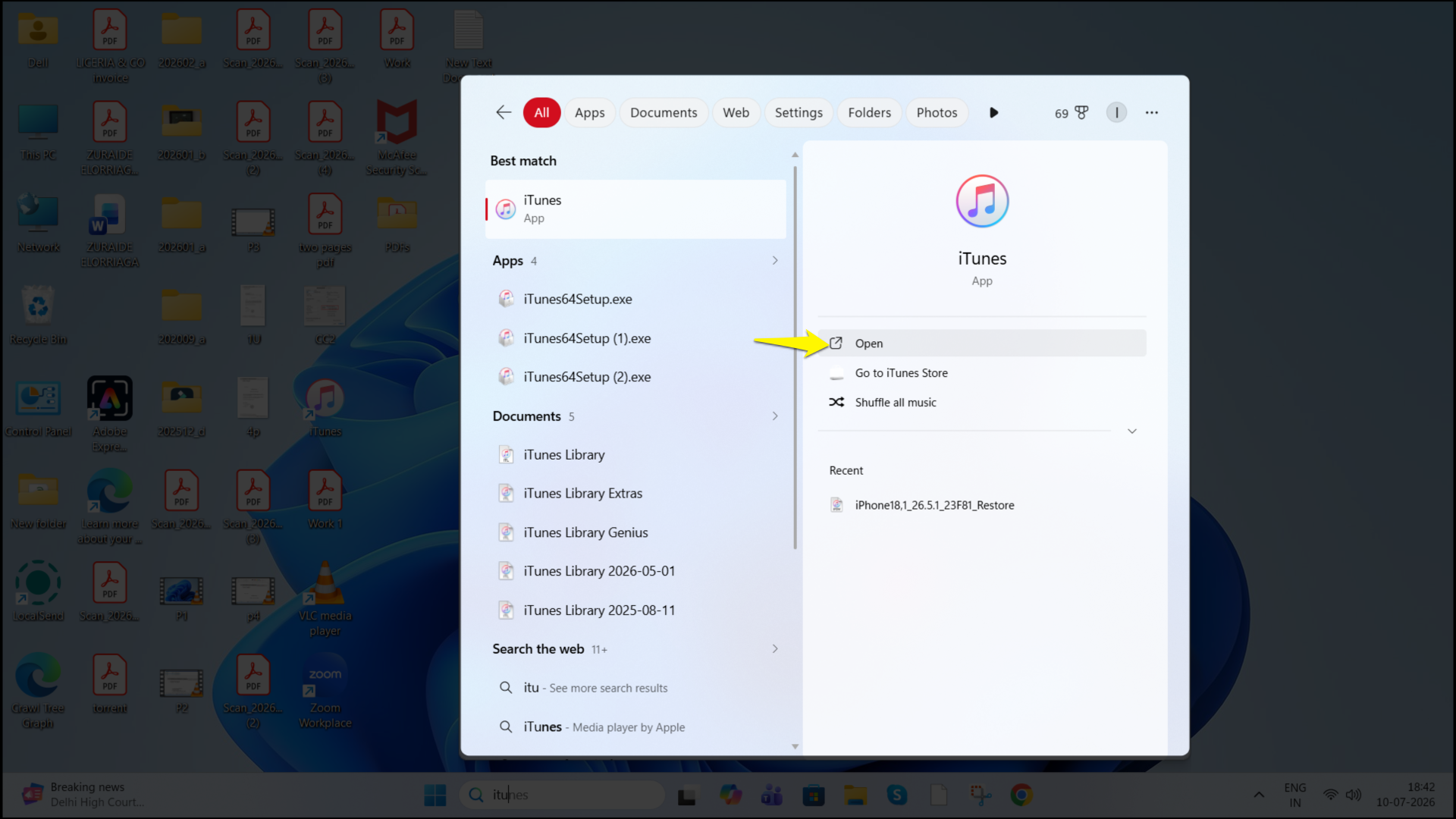Switch to the Settings filter tab
The image size is (1456, 819).
(x=799, y=112)
